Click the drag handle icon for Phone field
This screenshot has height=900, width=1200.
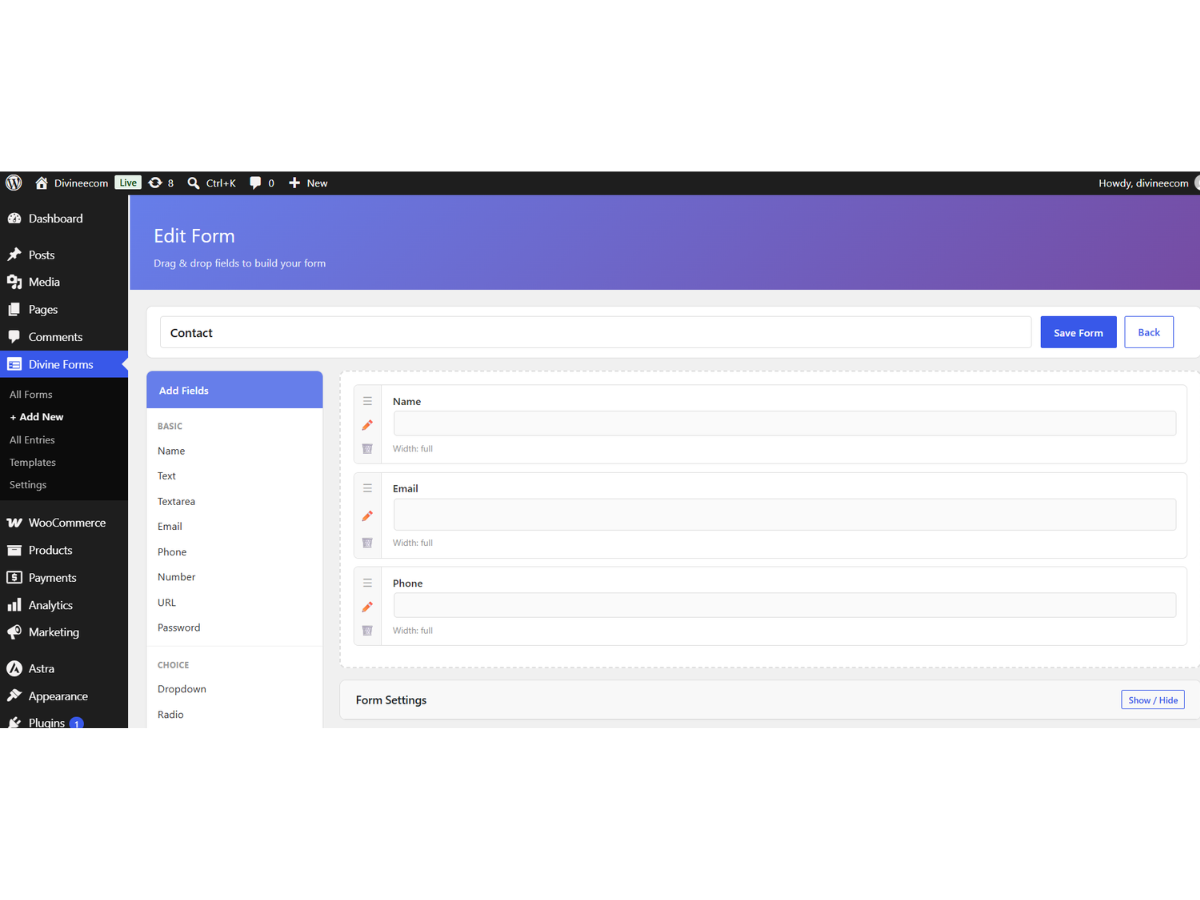(x=367, y=583)
